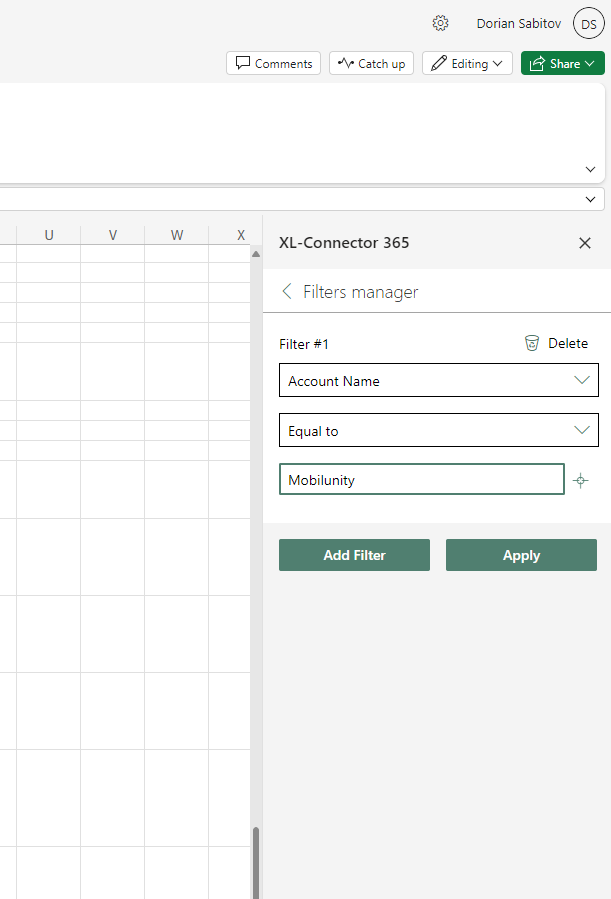Select column U header
The image size is (611, 899).
click(49, 235)
